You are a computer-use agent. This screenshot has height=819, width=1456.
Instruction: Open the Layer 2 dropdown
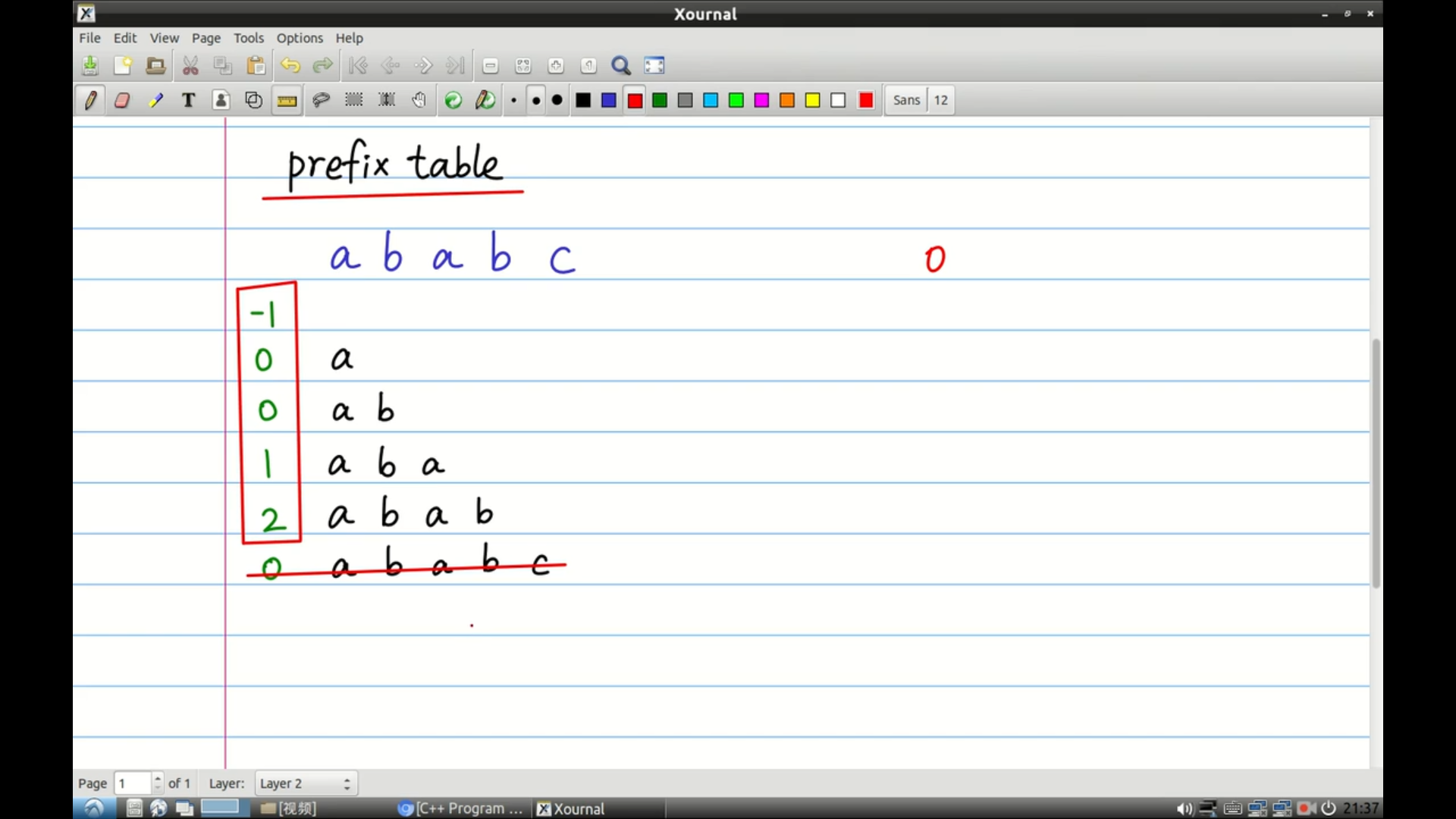305,783
